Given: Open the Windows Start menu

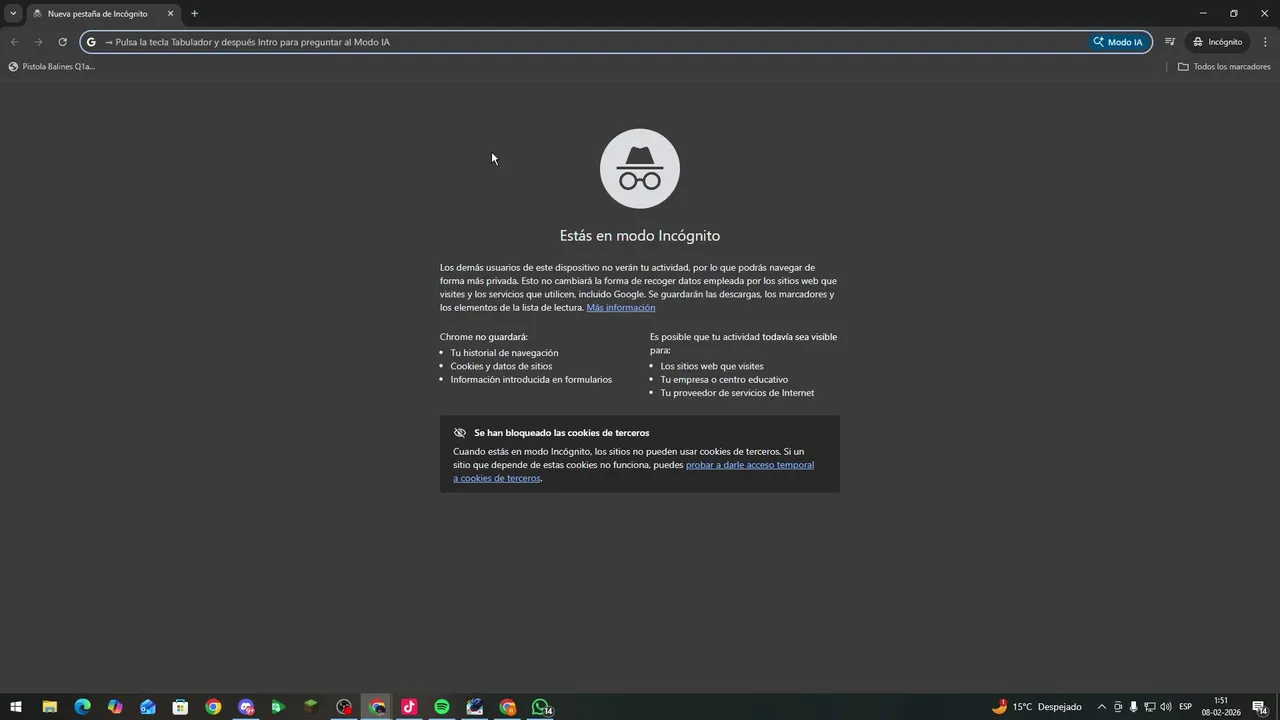Looking at the screenshot, I should coord(16,707).
